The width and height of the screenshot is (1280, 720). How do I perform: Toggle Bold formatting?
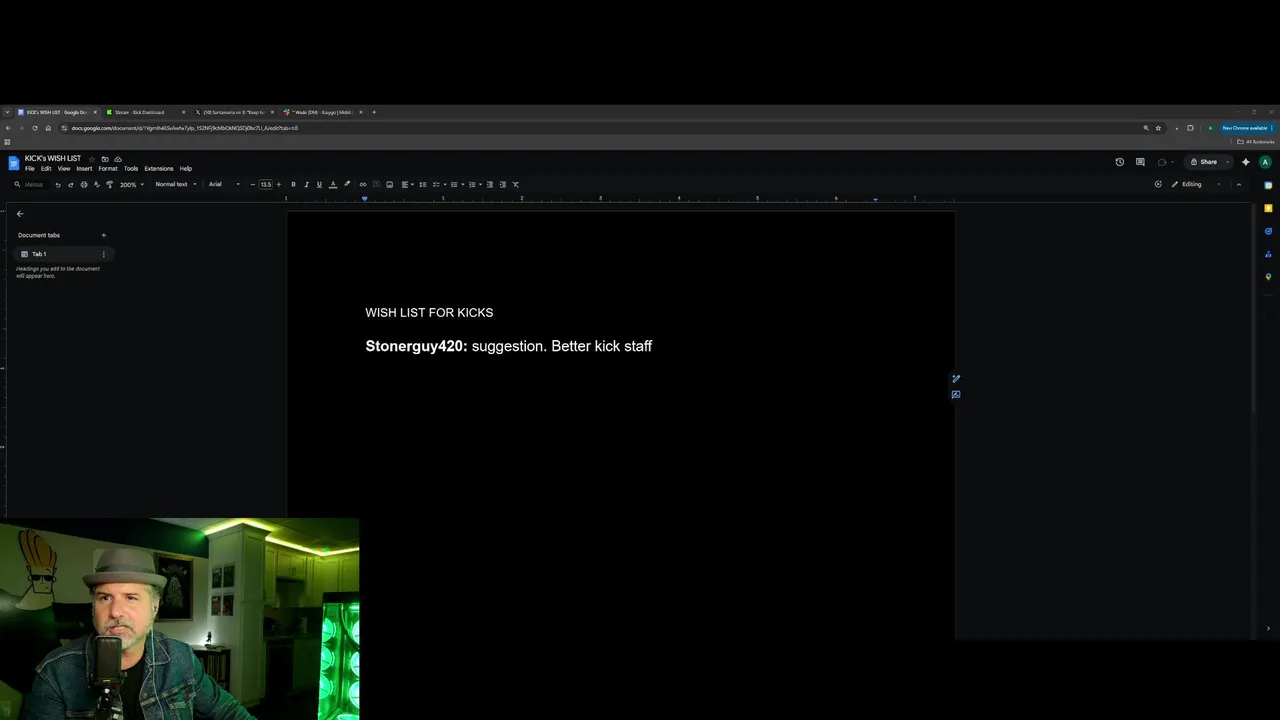click(293, 184)
